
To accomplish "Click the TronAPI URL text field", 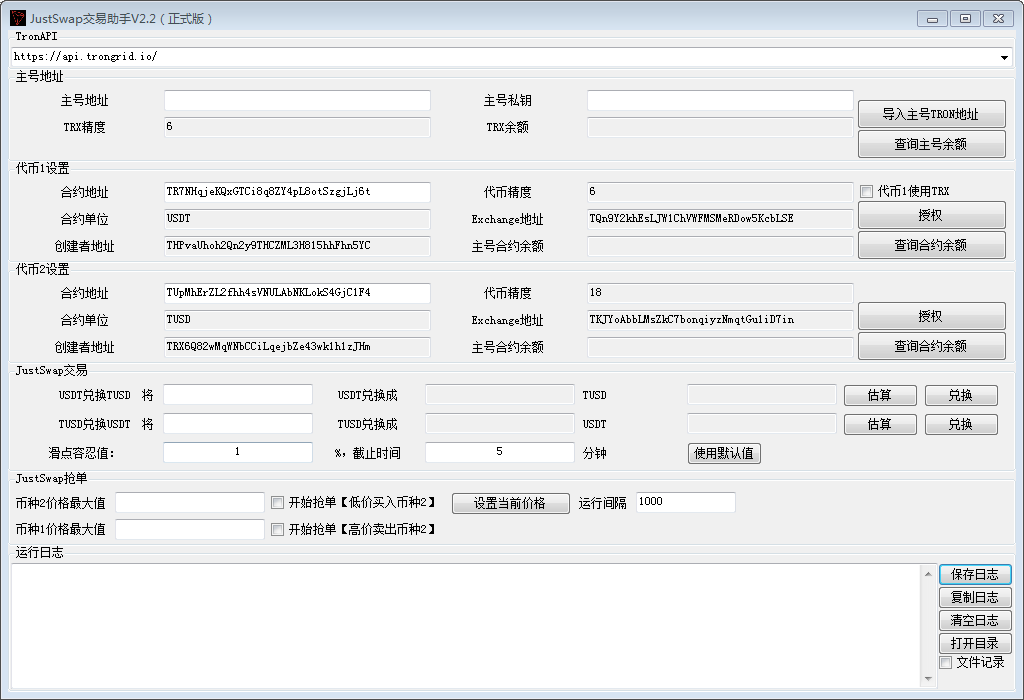I will point(504,57).
